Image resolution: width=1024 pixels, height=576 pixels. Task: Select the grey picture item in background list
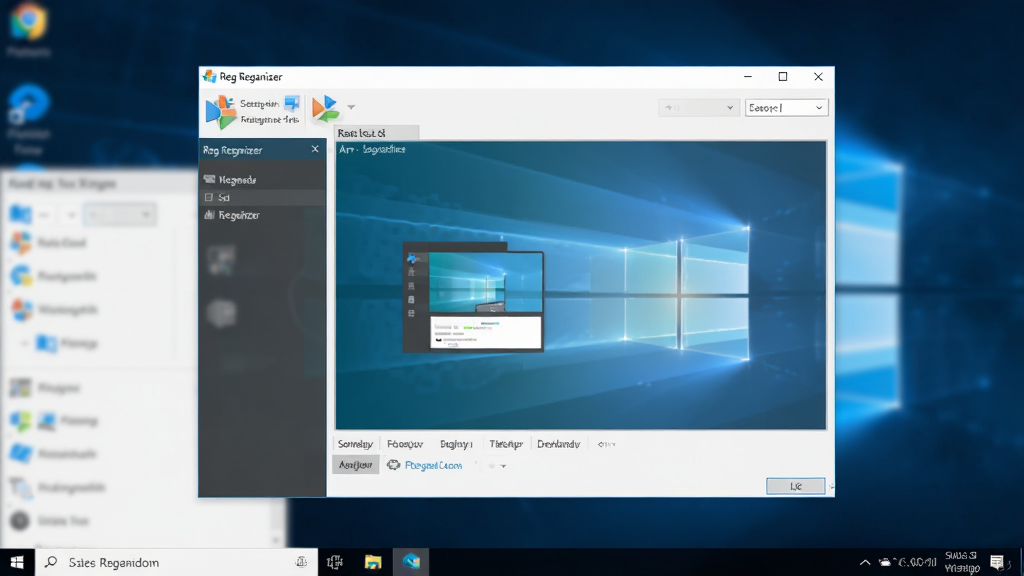click(46, 388)
